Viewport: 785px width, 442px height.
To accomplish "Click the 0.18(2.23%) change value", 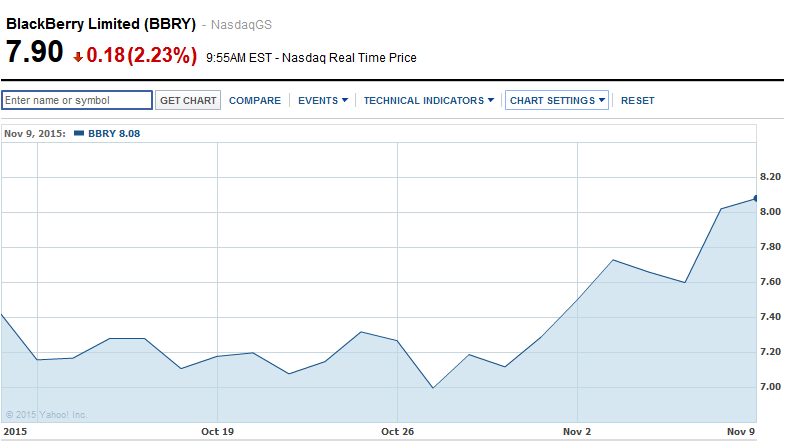I will point(142,55).
